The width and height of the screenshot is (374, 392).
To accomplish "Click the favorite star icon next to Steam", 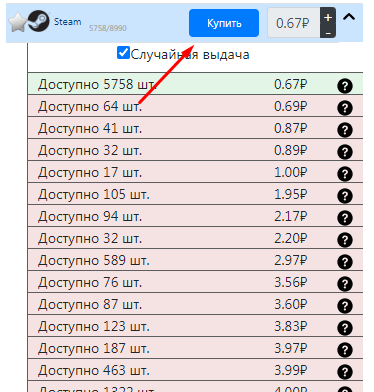I will coord(17,23).
